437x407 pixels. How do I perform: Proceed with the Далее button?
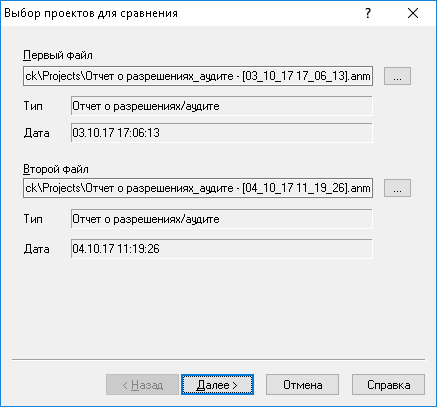[217, 385]
